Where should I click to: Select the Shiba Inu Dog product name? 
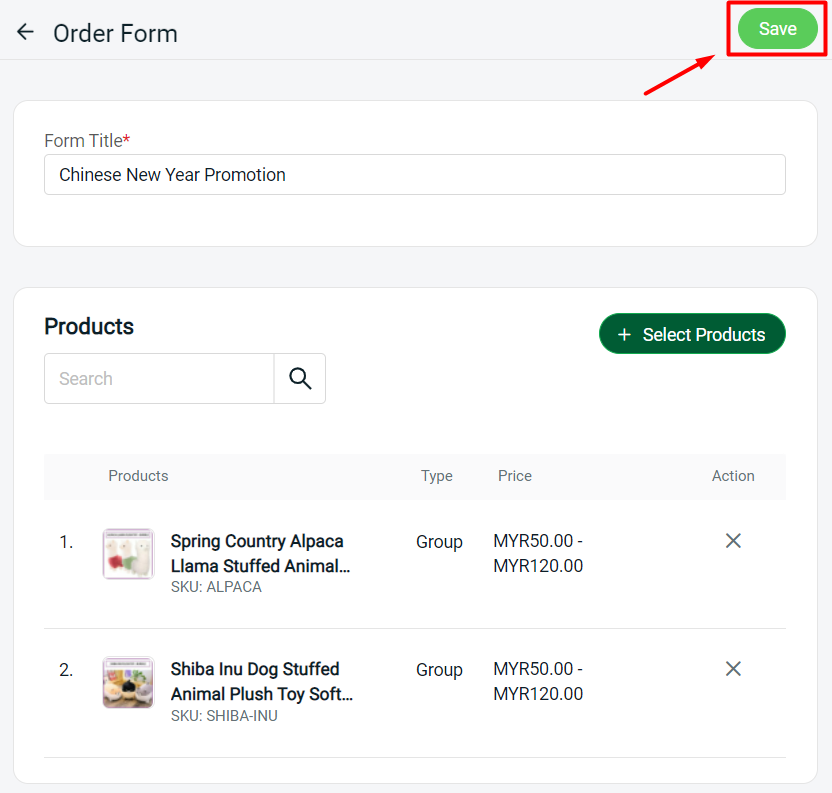coord(262,682)
